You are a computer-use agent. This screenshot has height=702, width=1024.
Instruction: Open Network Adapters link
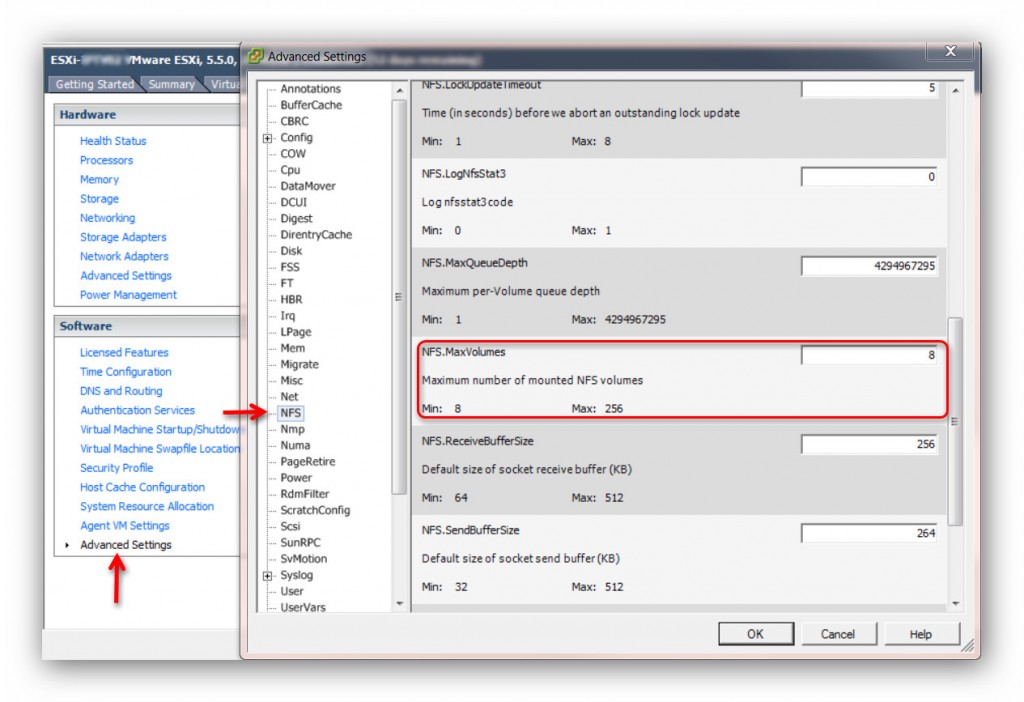coord(124,256)
